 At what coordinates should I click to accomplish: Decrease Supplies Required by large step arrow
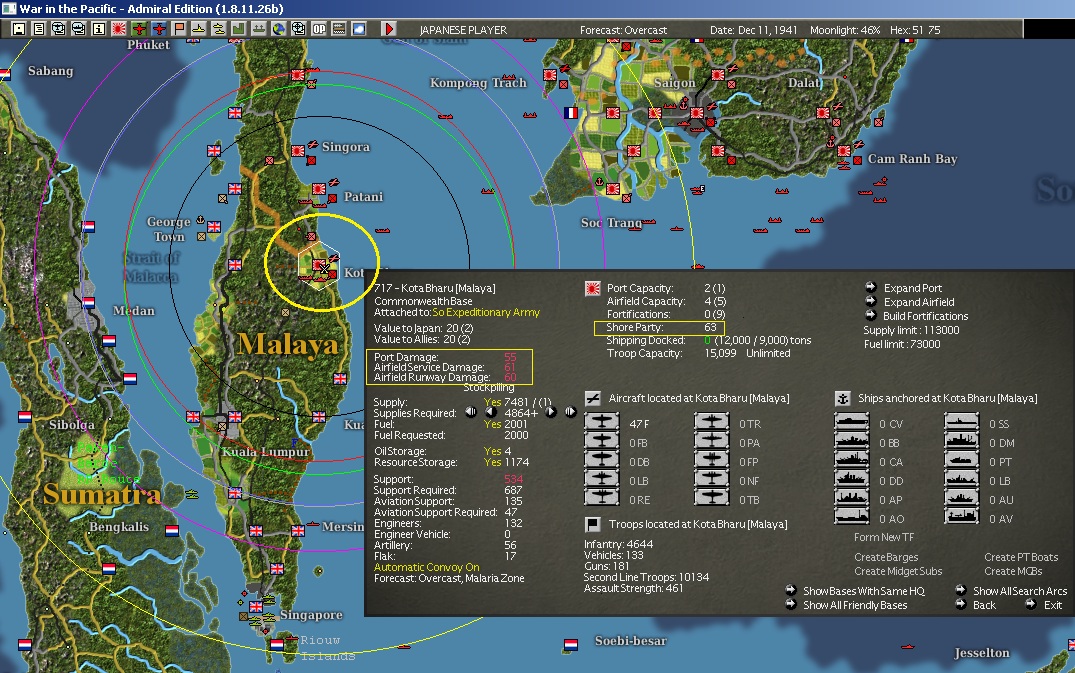point(470,412)
